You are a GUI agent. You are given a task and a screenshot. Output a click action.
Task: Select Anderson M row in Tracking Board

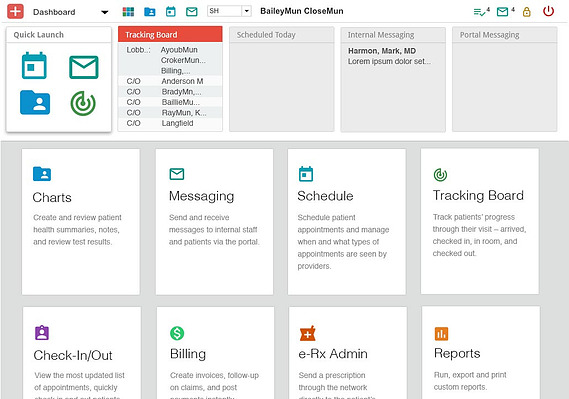click(170, 81)
